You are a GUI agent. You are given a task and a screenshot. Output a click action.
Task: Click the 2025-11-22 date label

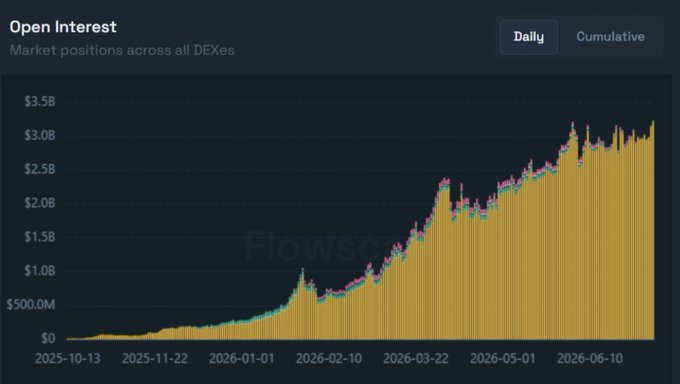(x=155, y=359)
